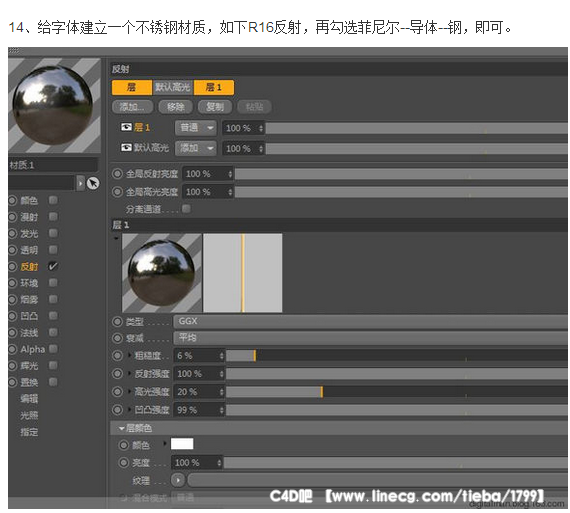570x513 pixels.
Task: Select the 指定 entry in channel list
Action: [x=29, y=432]
